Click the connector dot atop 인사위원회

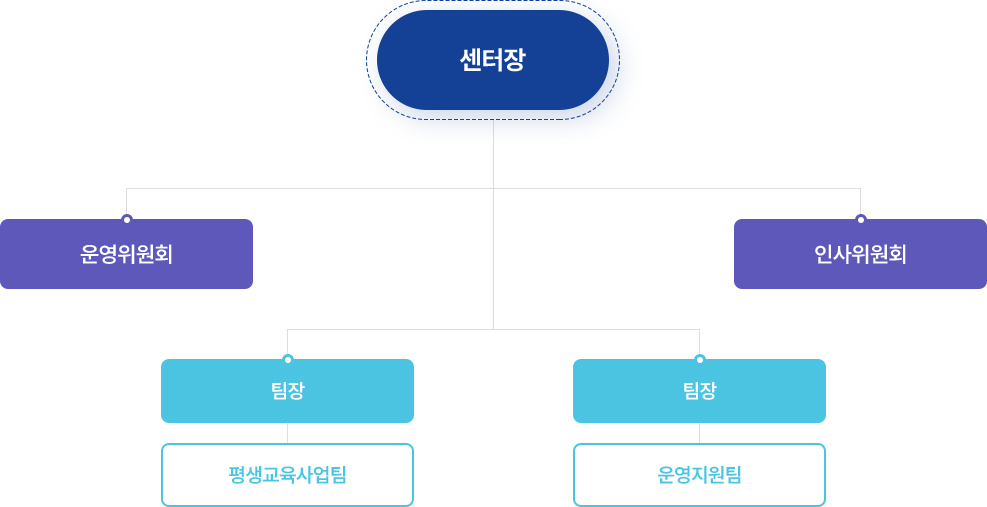860,219
